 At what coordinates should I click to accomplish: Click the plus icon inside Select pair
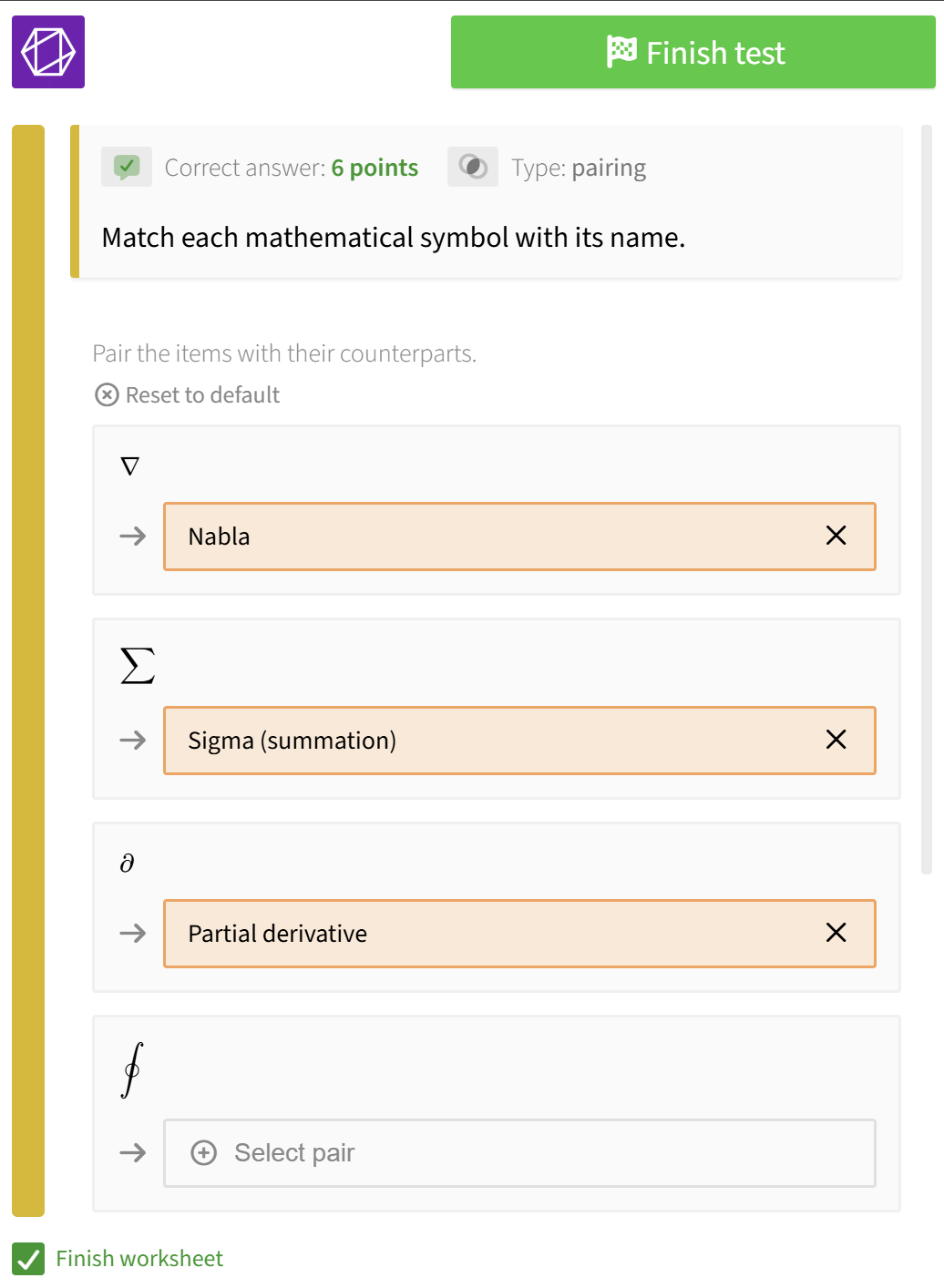point(203,1152)
